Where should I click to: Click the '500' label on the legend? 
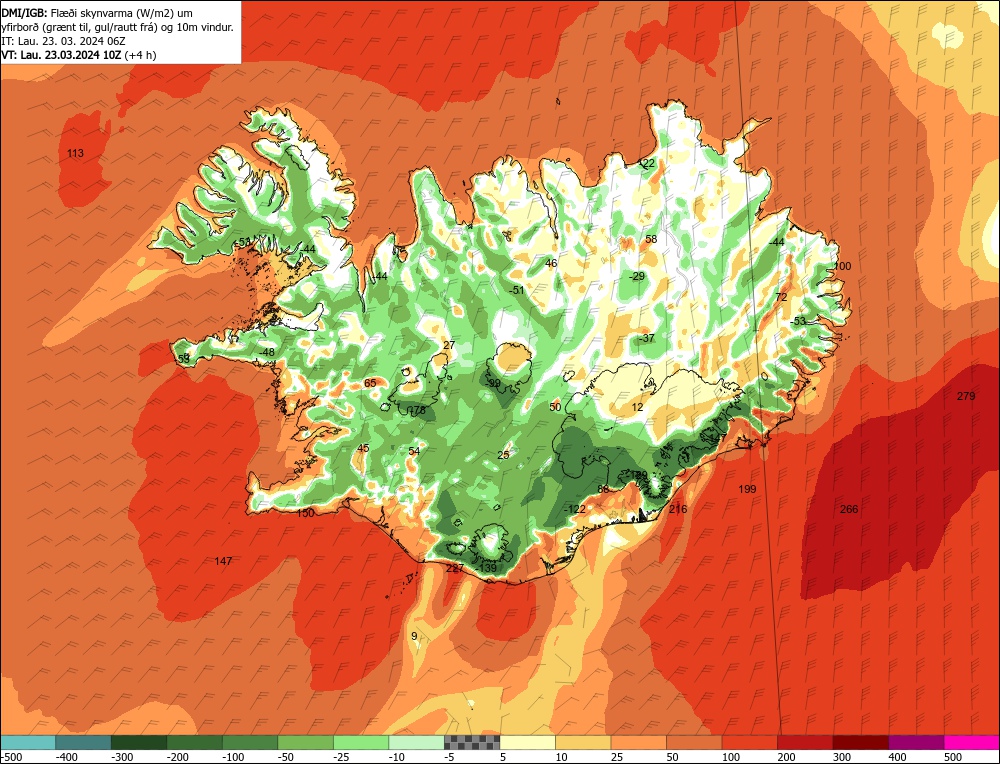[x=952, y=757]
